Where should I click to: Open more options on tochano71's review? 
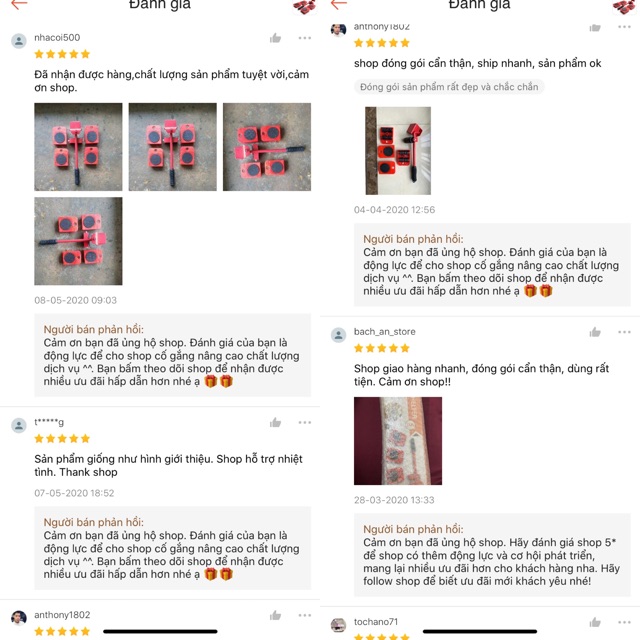click(x=624, y=622)
